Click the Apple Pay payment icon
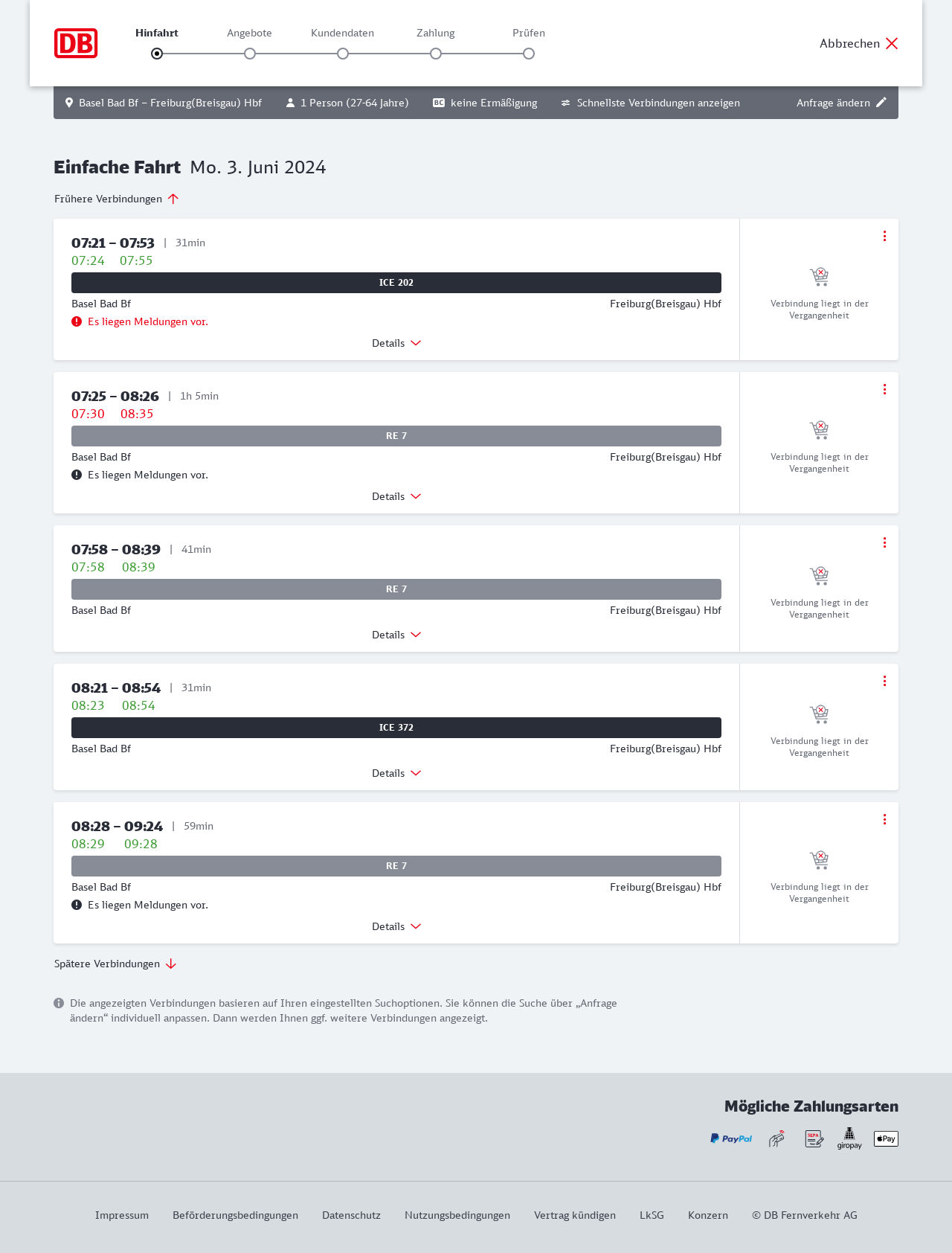This screenshot has width=952, height=1253. (x=886, y=1138)
